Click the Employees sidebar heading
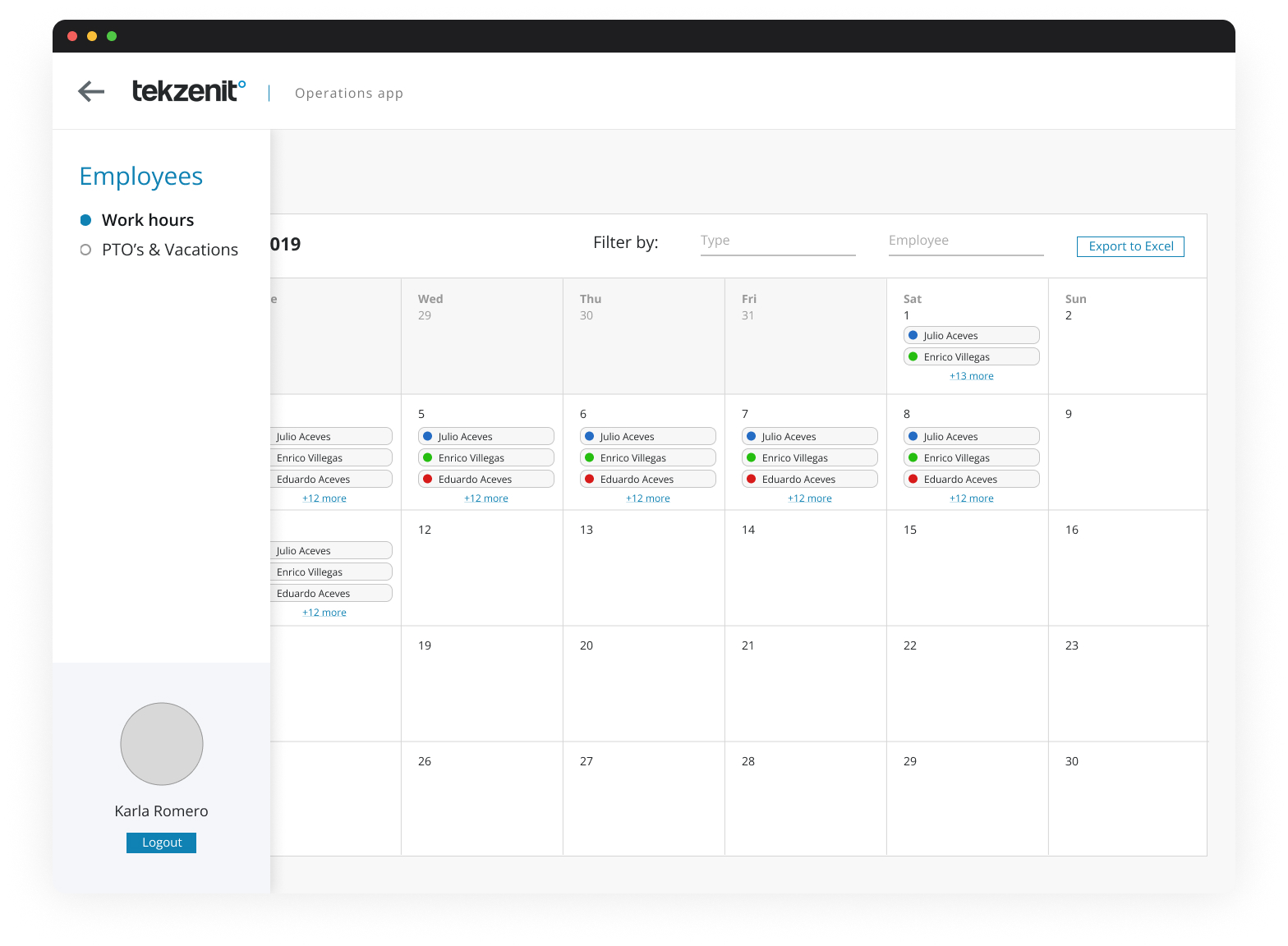The image size is (1288, 946). click(141, 177)
